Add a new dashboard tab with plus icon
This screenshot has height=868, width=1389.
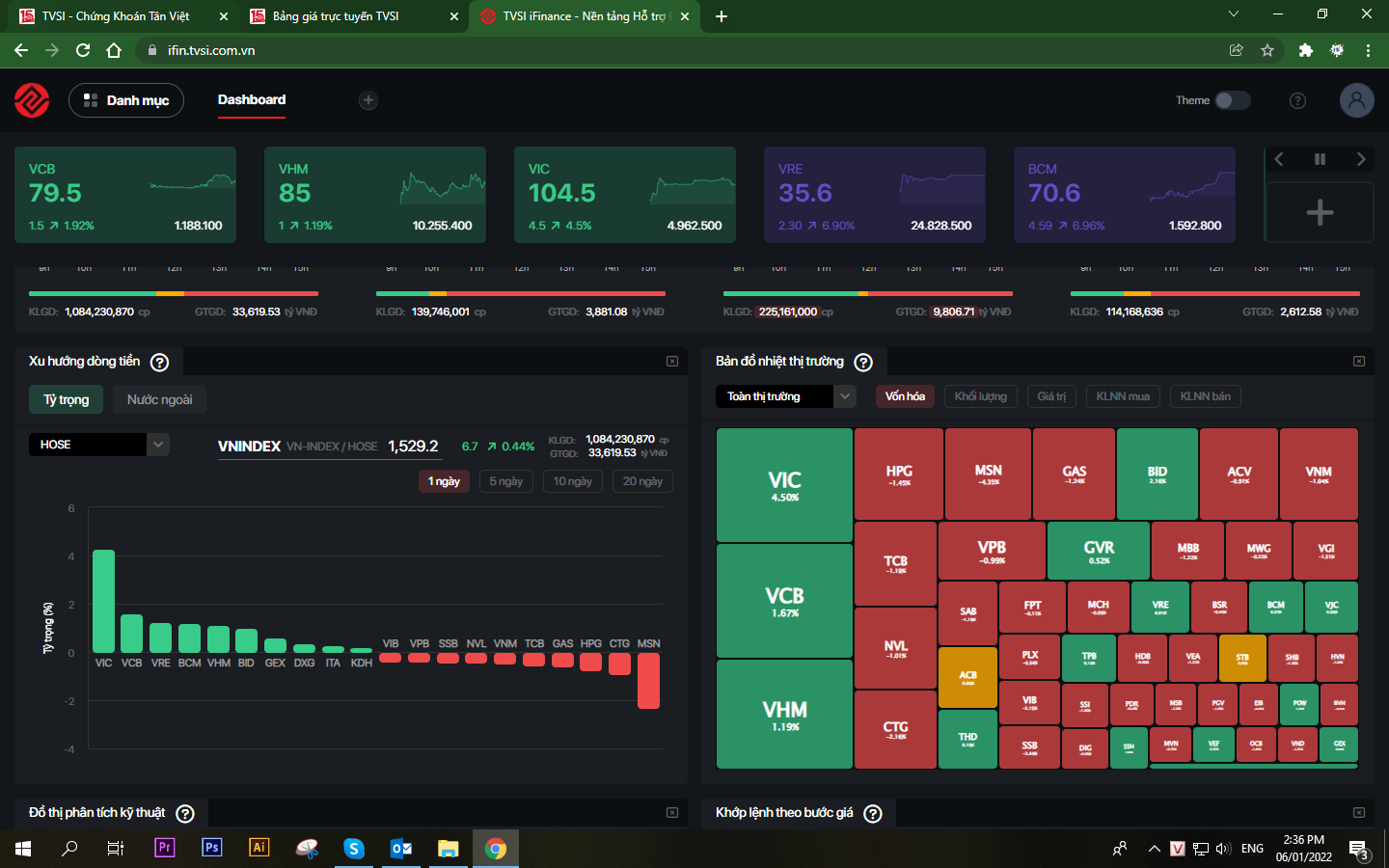point(368,100)
